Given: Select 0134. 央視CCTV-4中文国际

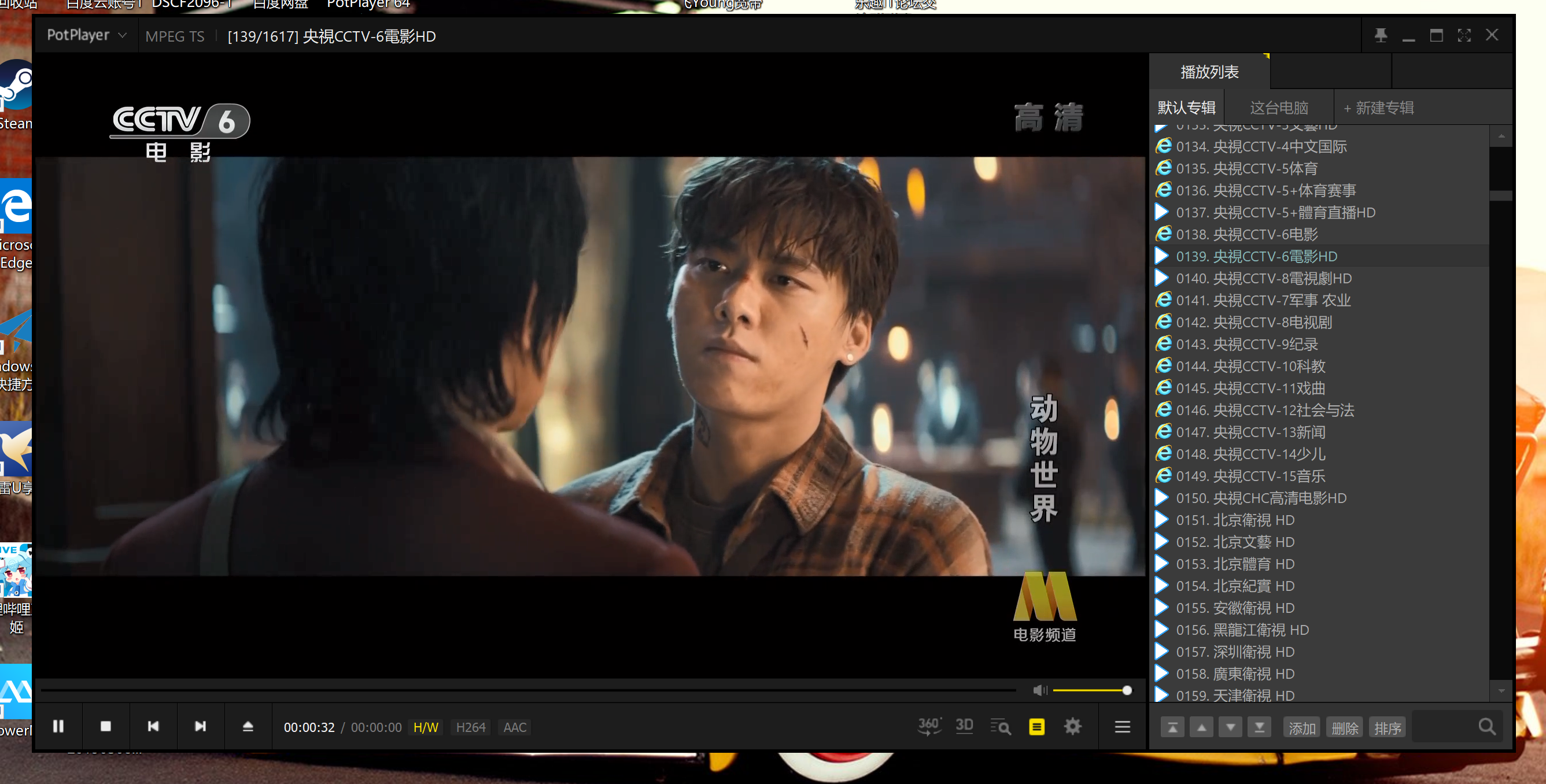Looking at the screenshot, I should pyautogui.click(x=1320, y=146).
